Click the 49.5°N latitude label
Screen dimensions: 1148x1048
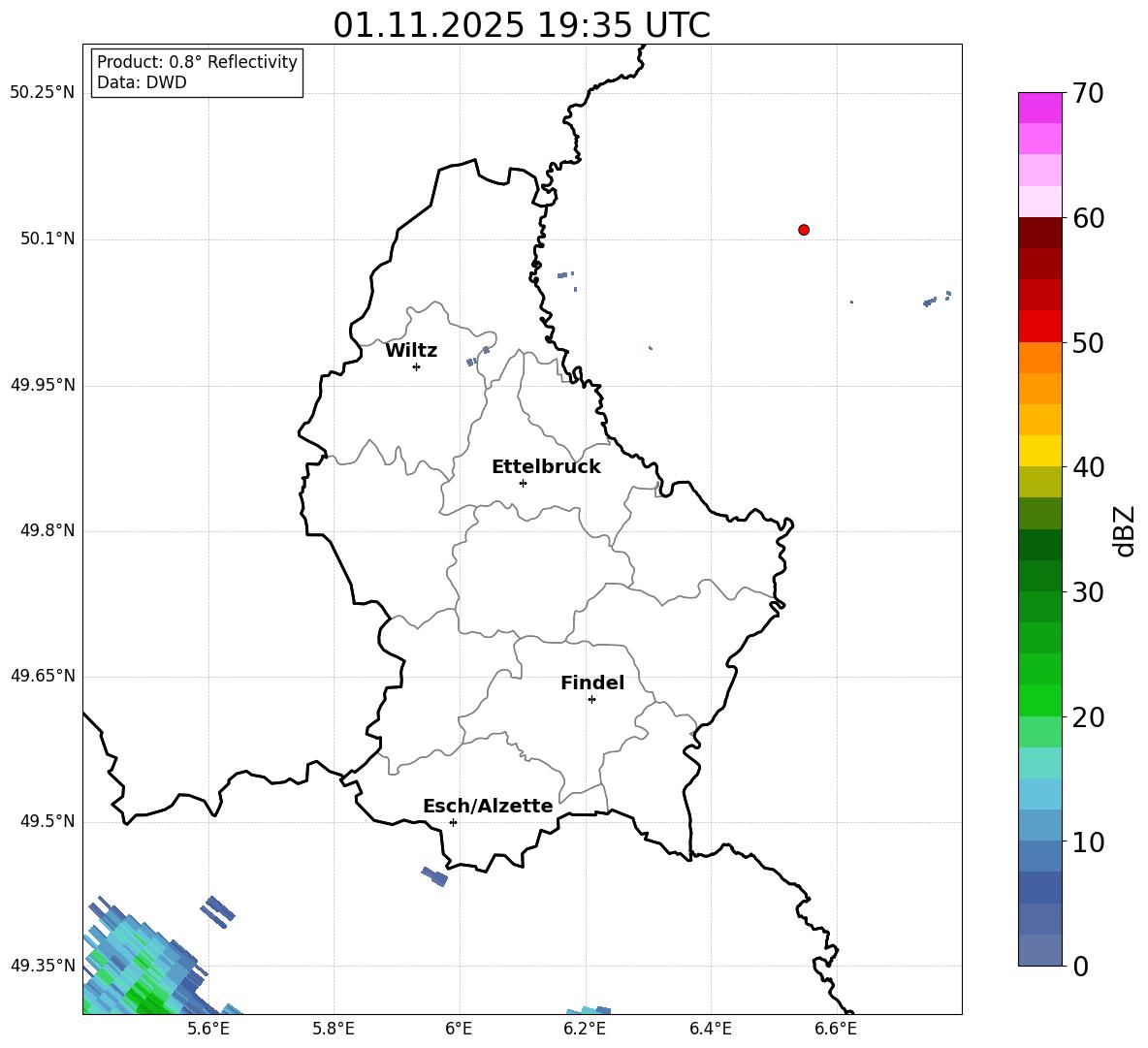pyautogui.click(x=48, y=820)
